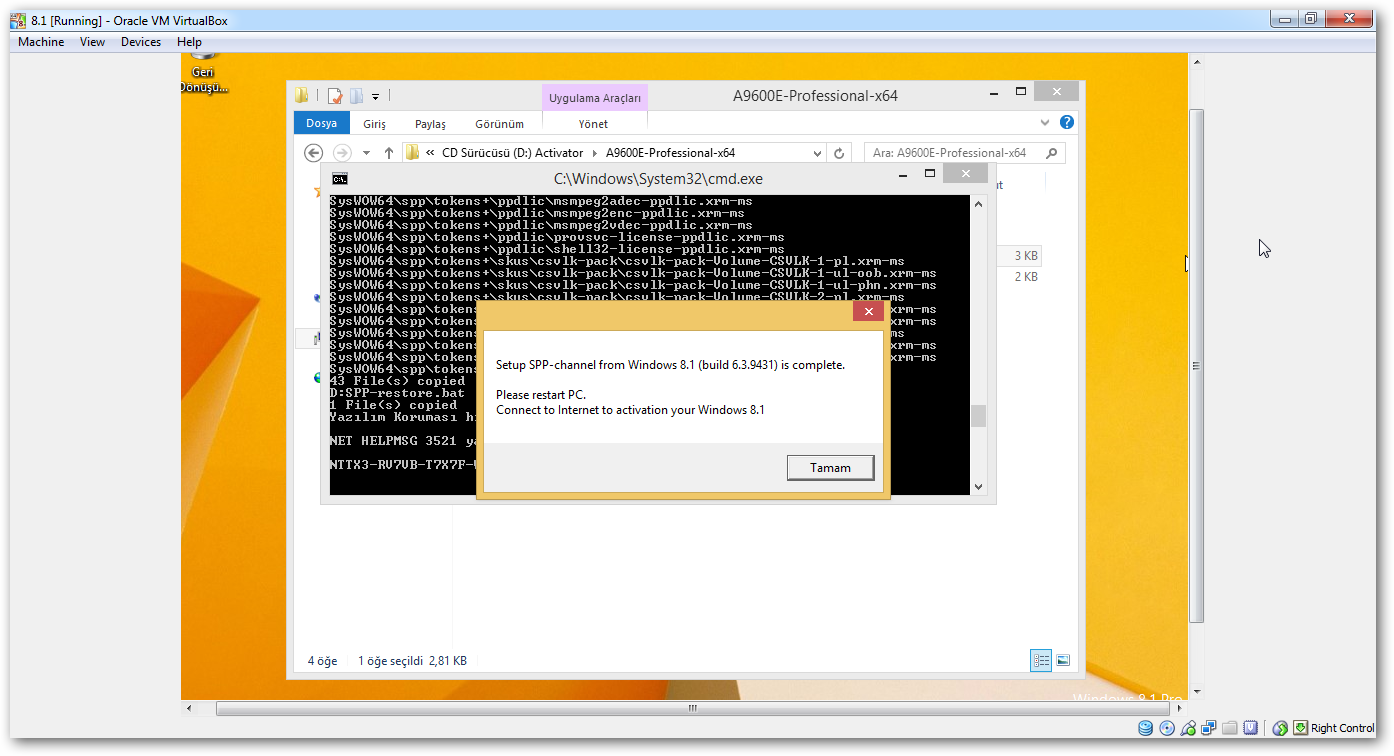The width and height of the screenshot is (1394, 756).
Task: Click the up one level arrow in Explorer
Action: [x=389, y=153]
